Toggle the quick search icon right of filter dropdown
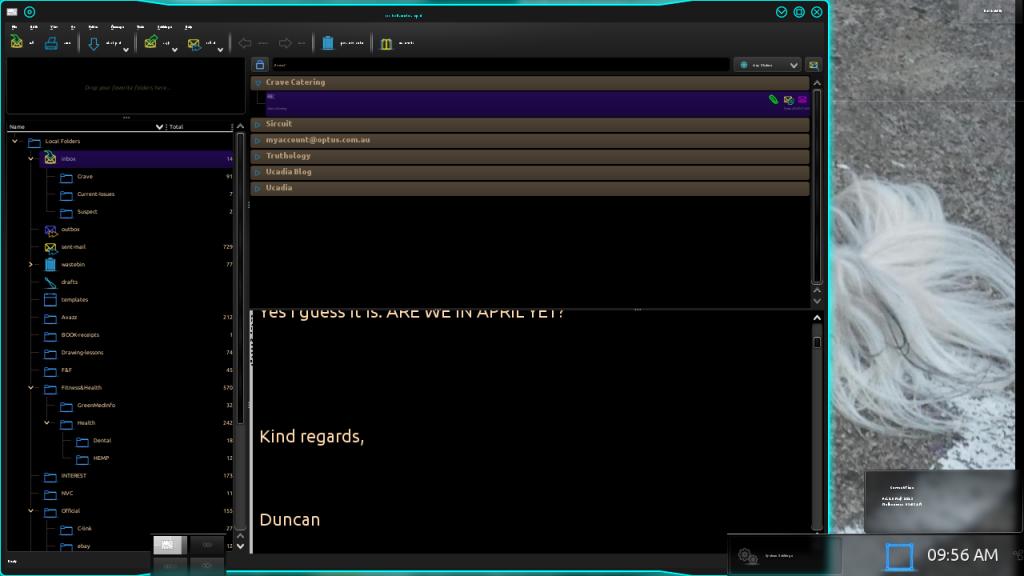The image size is (1024, 576). (x=813, y=65)
